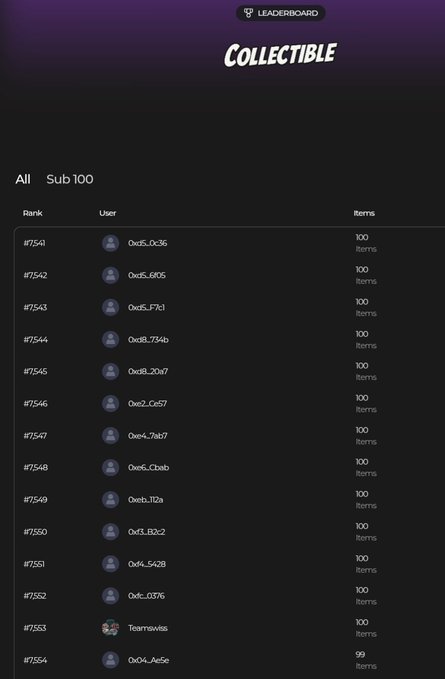Click the avatar icon of user 0xd5...F7c1
Screen dimensions: 445x679
[x=110, y=307]
